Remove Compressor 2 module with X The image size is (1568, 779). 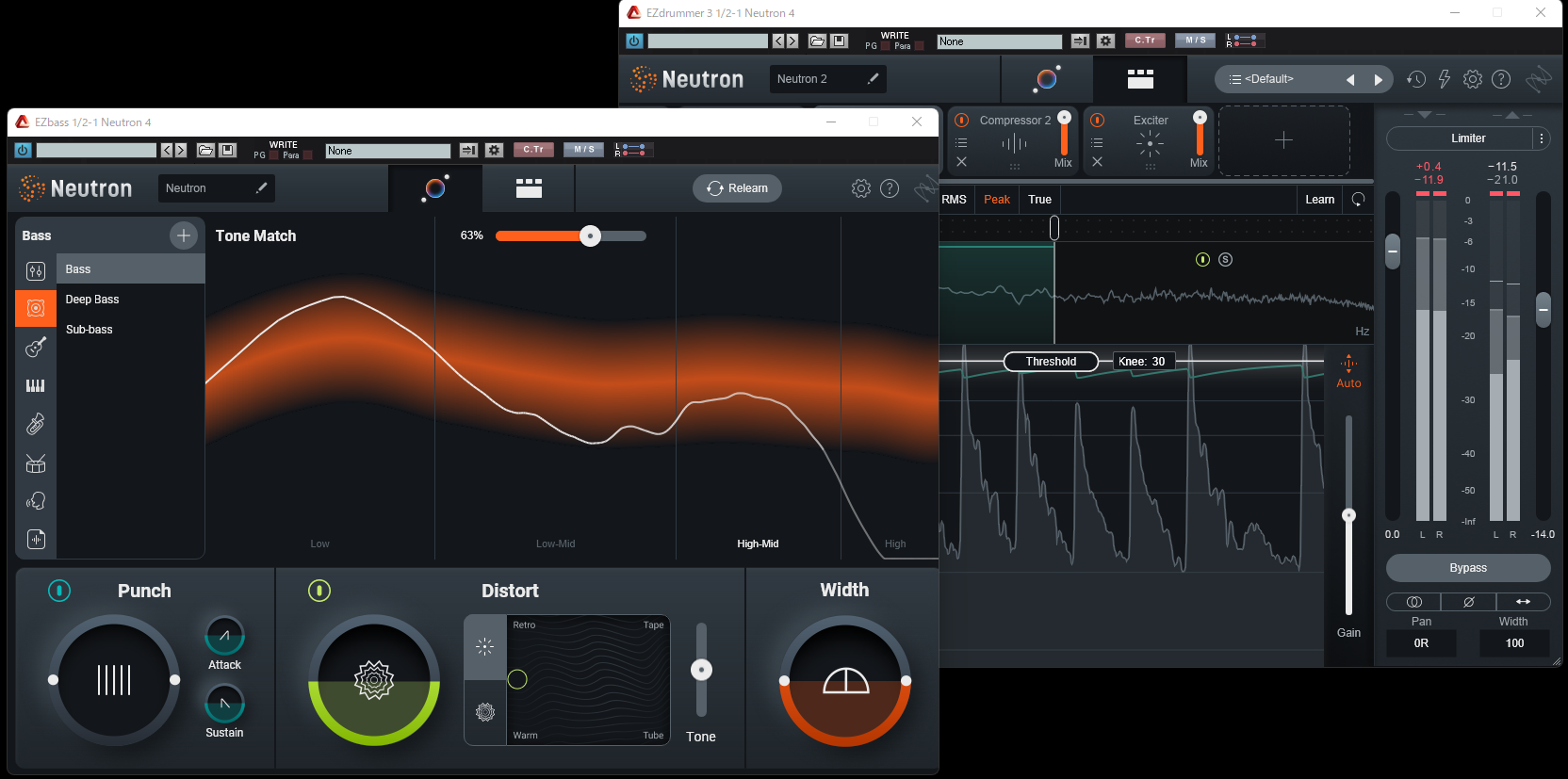961,162
